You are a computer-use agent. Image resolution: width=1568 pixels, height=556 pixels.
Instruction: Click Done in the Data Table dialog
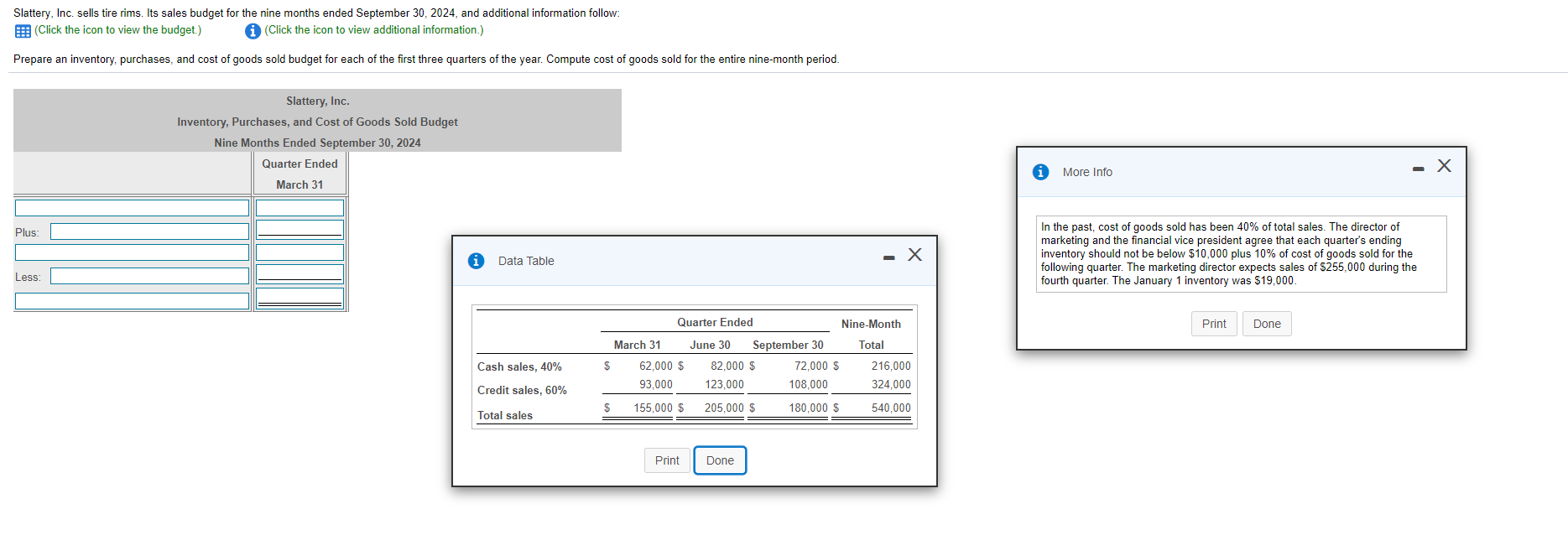[720, 460]
